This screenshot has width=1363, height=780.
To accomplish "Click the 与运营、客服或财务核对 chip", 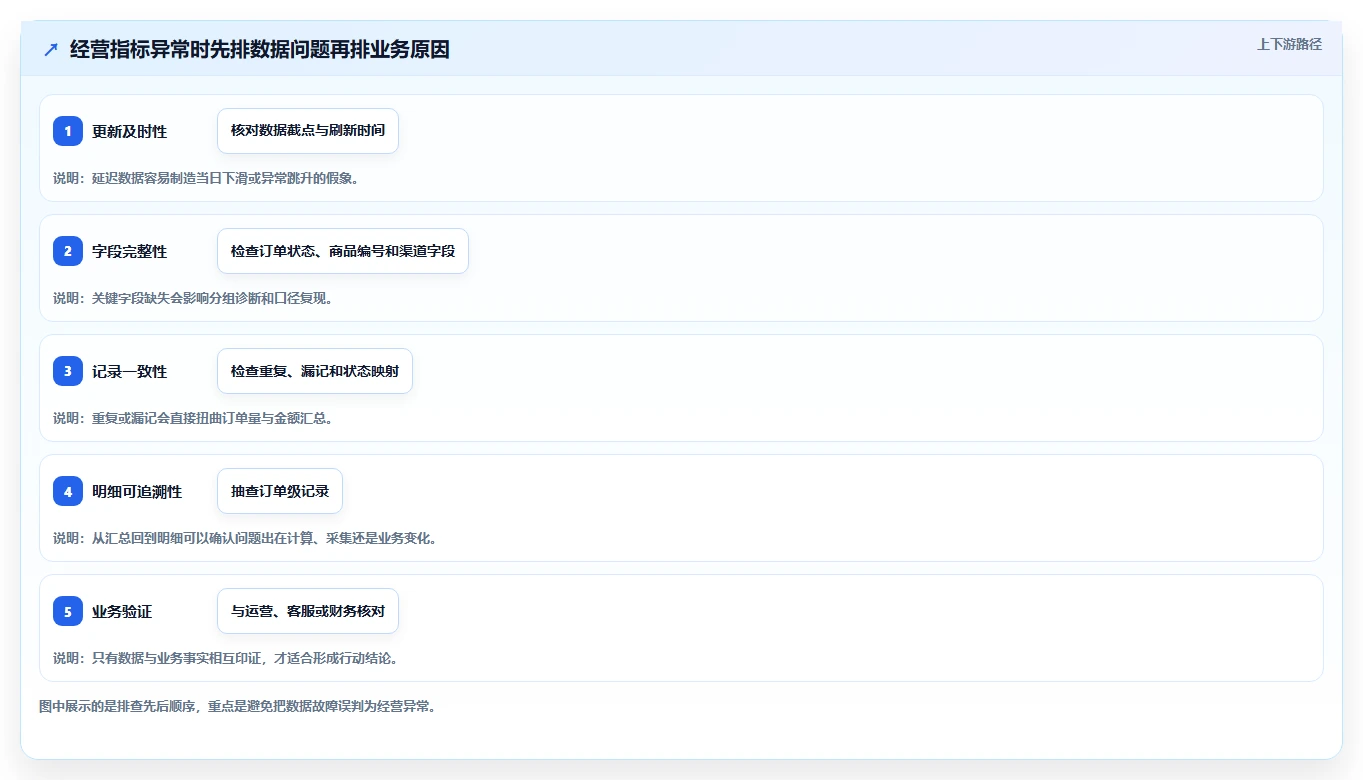I will point(308,611).
